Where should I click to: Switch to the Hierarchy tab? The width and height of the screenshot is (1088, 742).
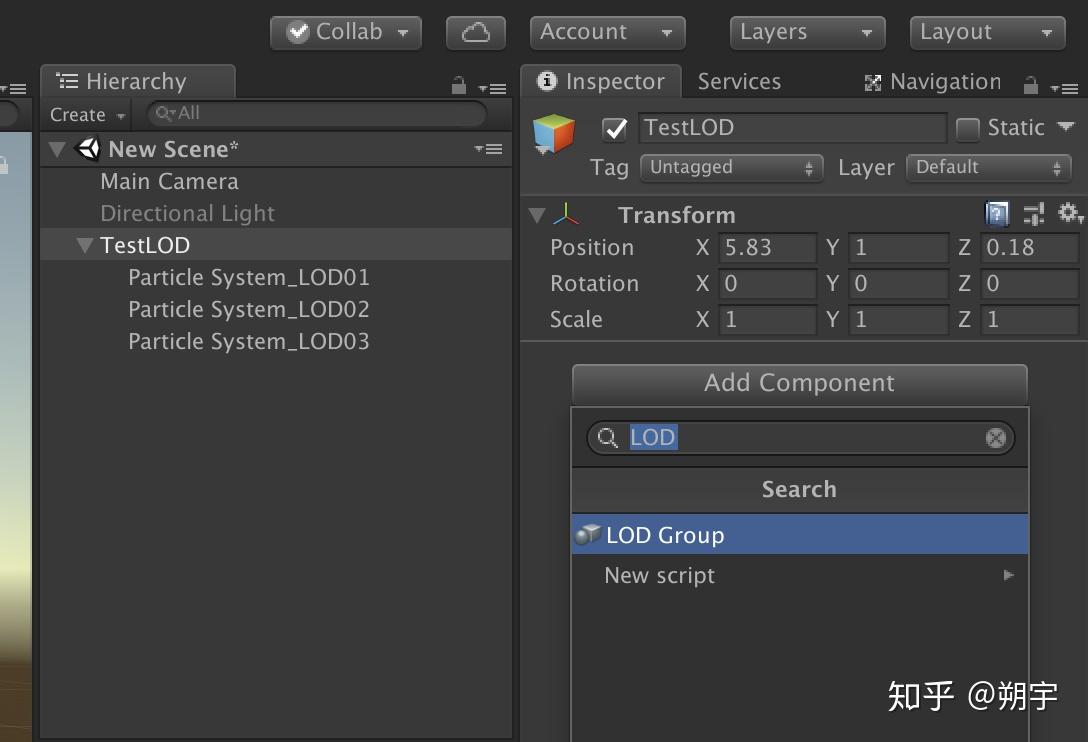137,81
